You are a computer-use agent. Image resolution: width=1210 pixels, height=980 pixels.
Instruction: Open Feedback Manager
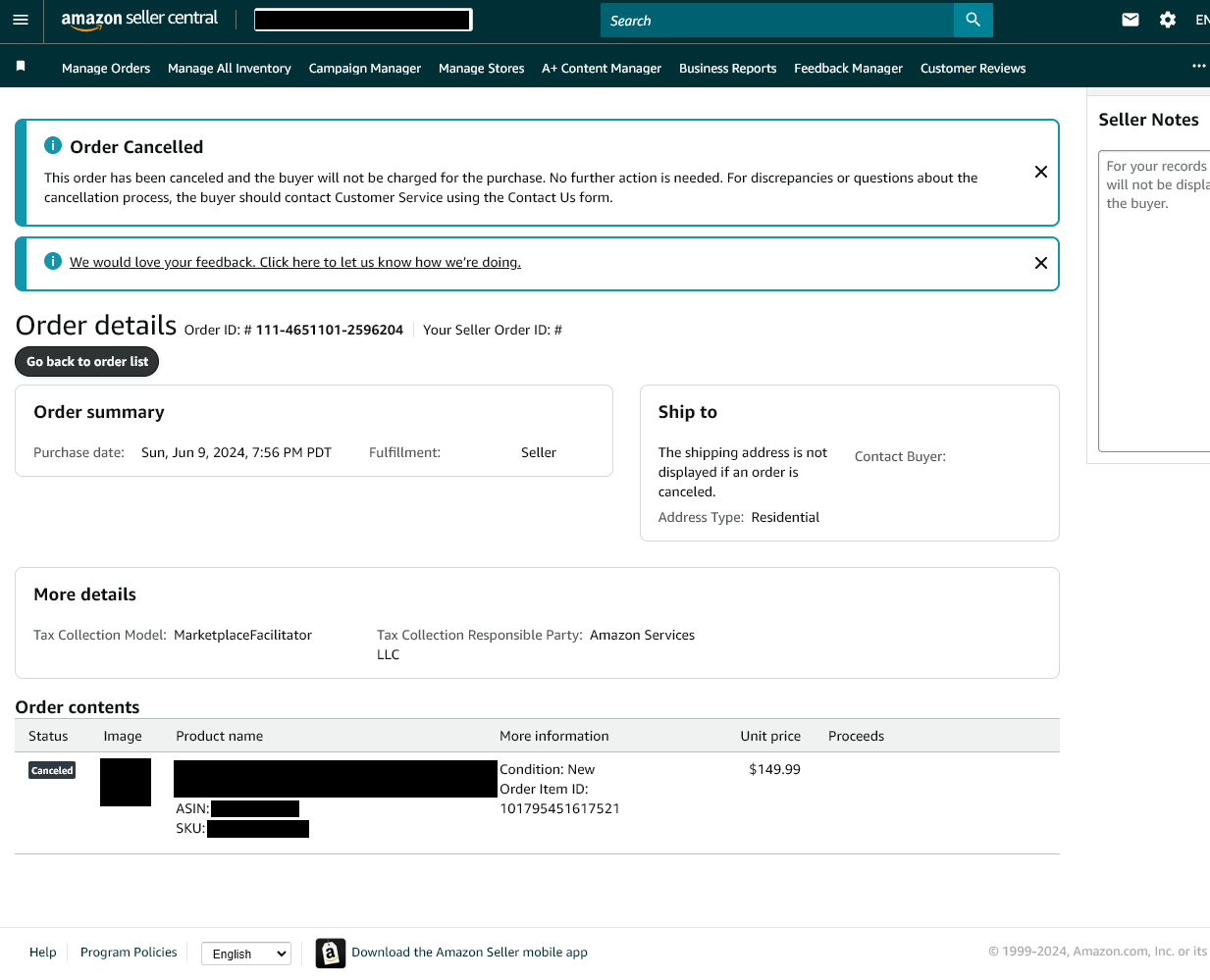849,68
